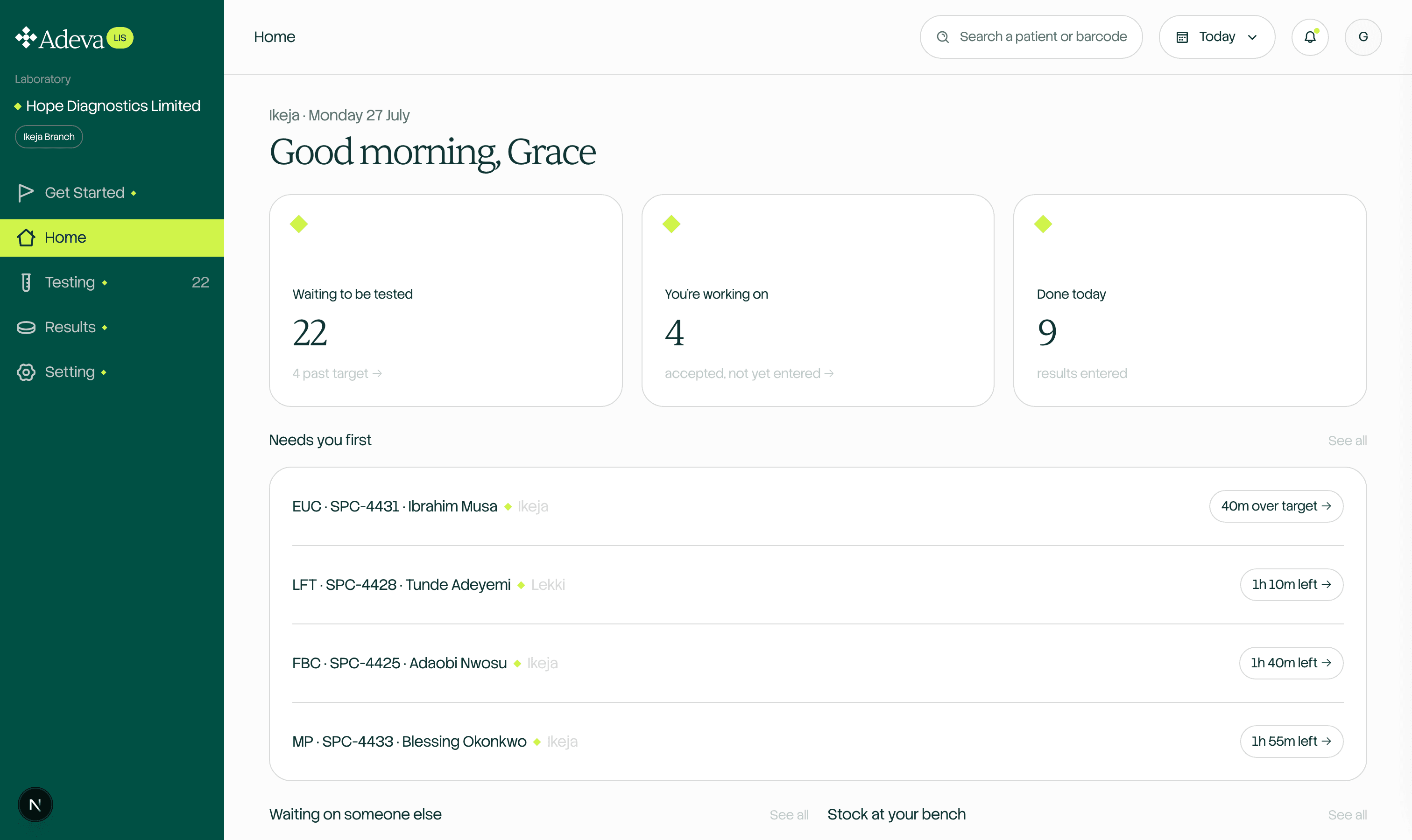Click the 40m over target button
Viewport: 1412px width, 840px height.
click(1276, 506)
